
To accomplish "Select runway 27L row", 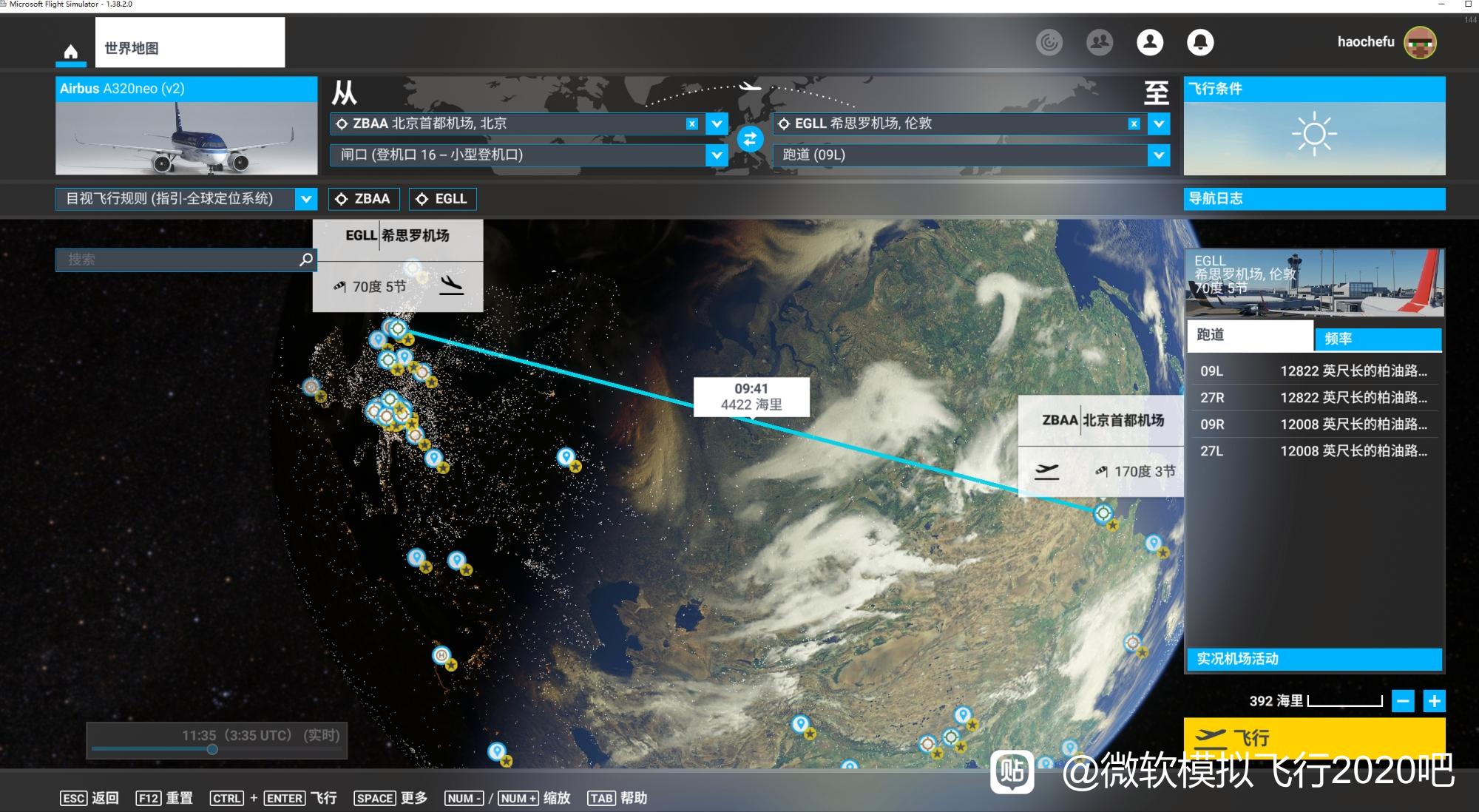I will click(x=1314, y=450).
